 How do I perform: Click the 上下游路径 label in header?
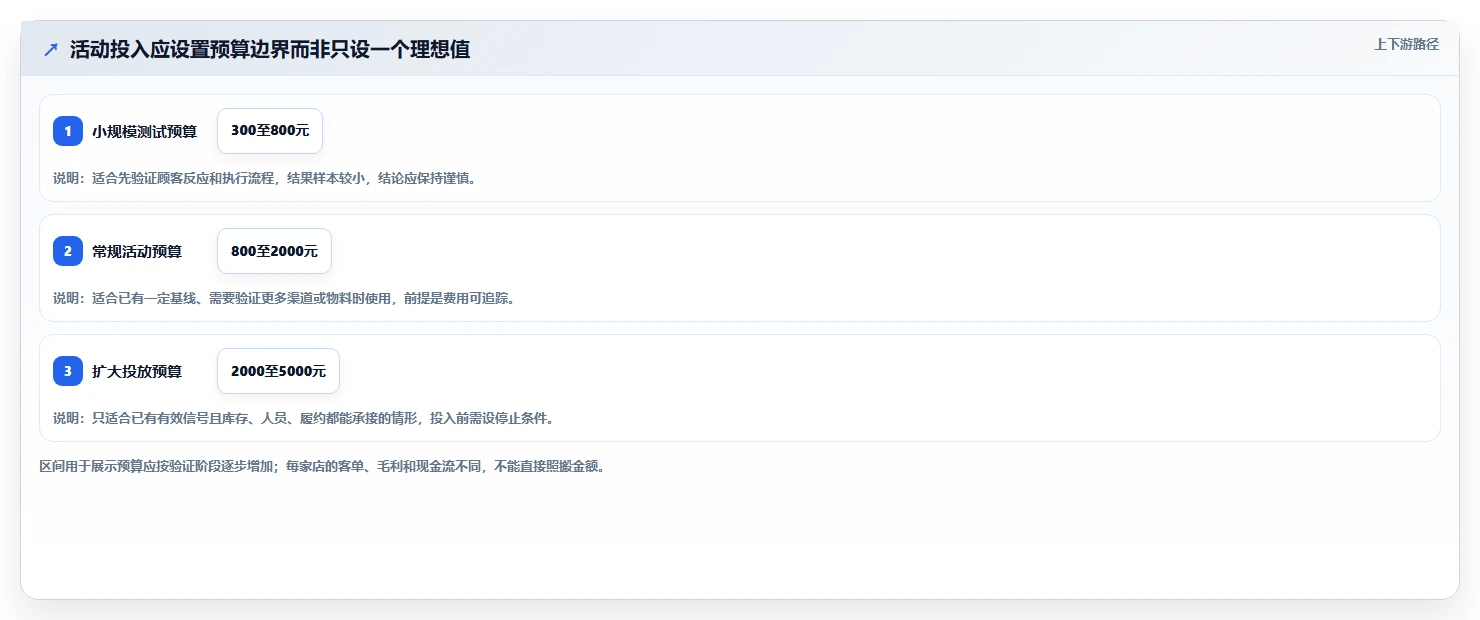1406,44
